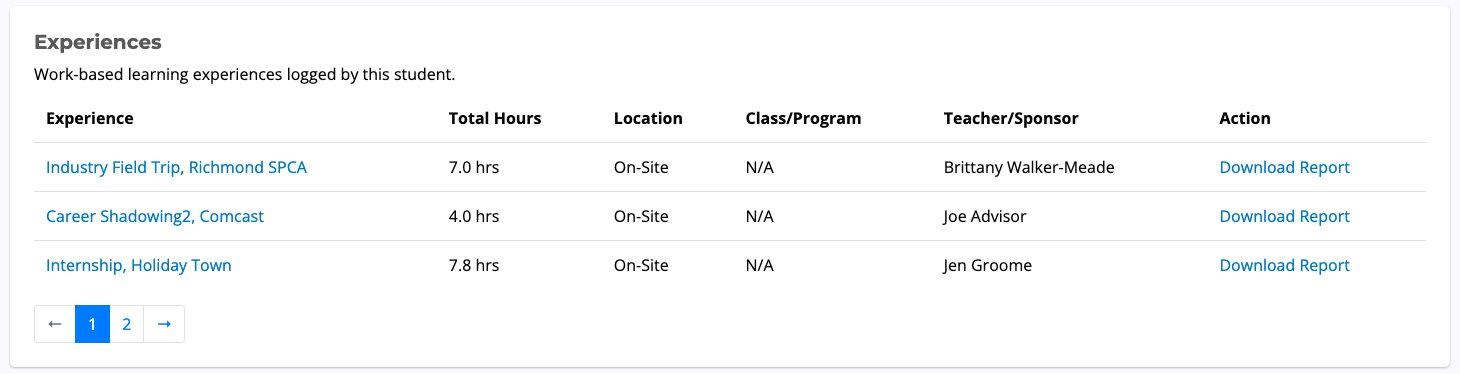Image resolution: width=1460 pixels, height=374 pixels.
Task: Click the Total Hours column header
Action: (x=495, y=118)
